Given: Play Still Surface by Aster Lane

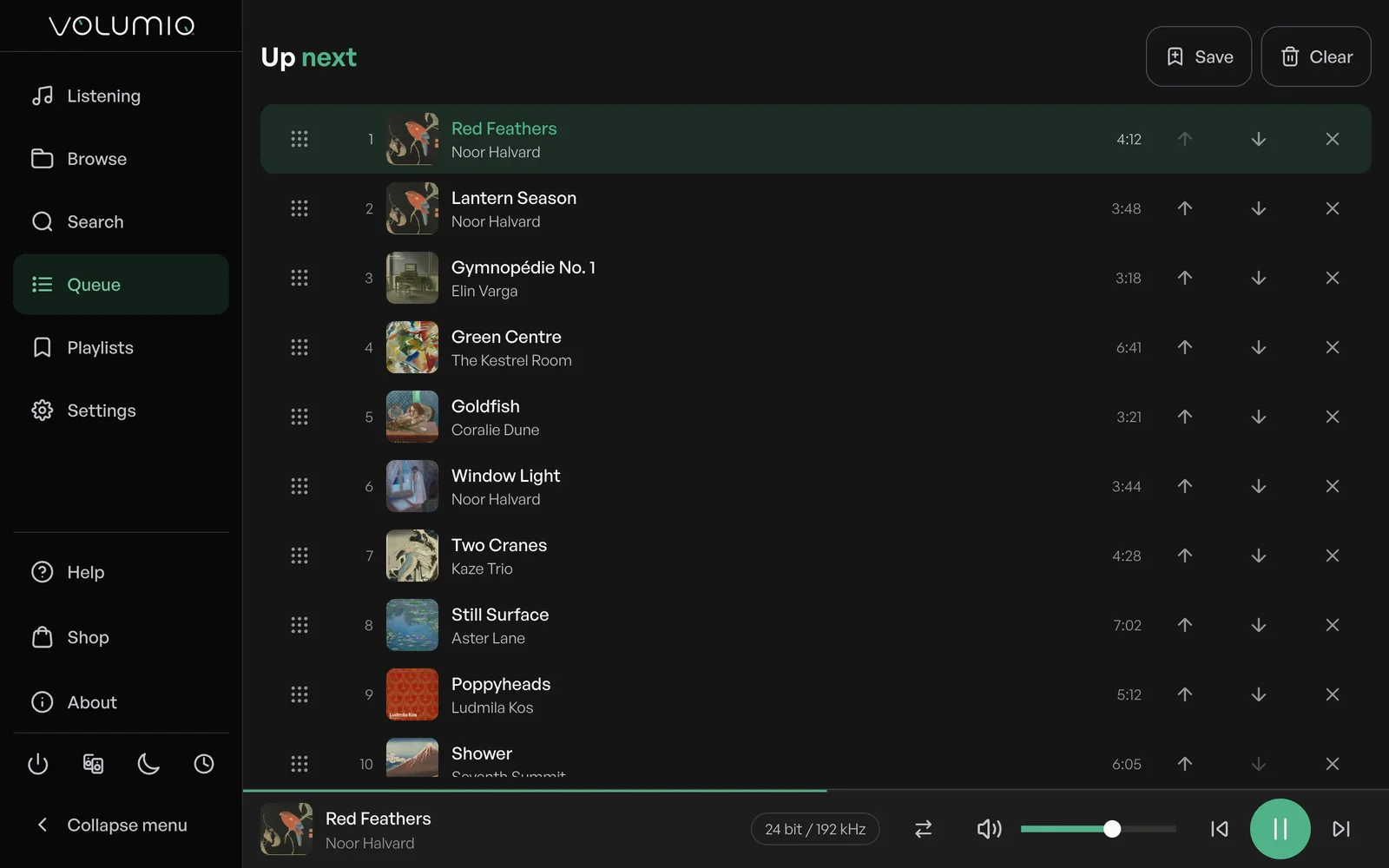Looking at the screenshot, I should coord(816,625).
